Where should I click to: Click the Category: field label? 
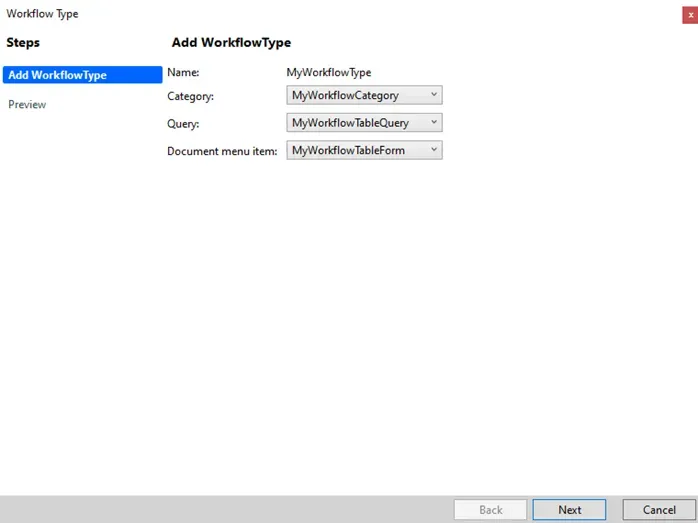190,96
